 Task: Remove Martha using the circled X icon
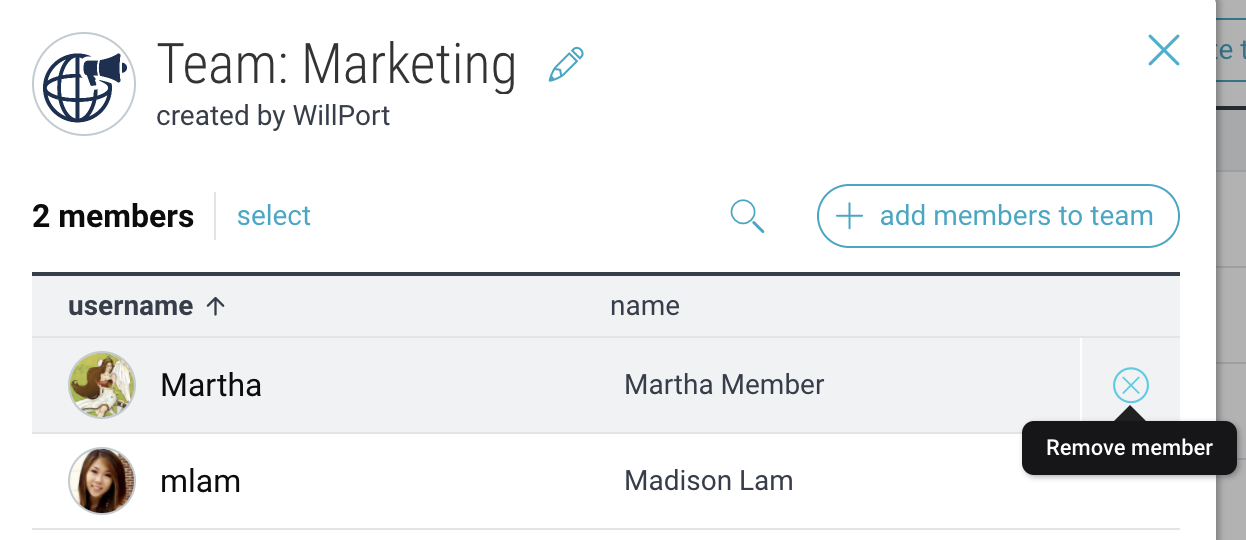click(x=1131, y=385)
